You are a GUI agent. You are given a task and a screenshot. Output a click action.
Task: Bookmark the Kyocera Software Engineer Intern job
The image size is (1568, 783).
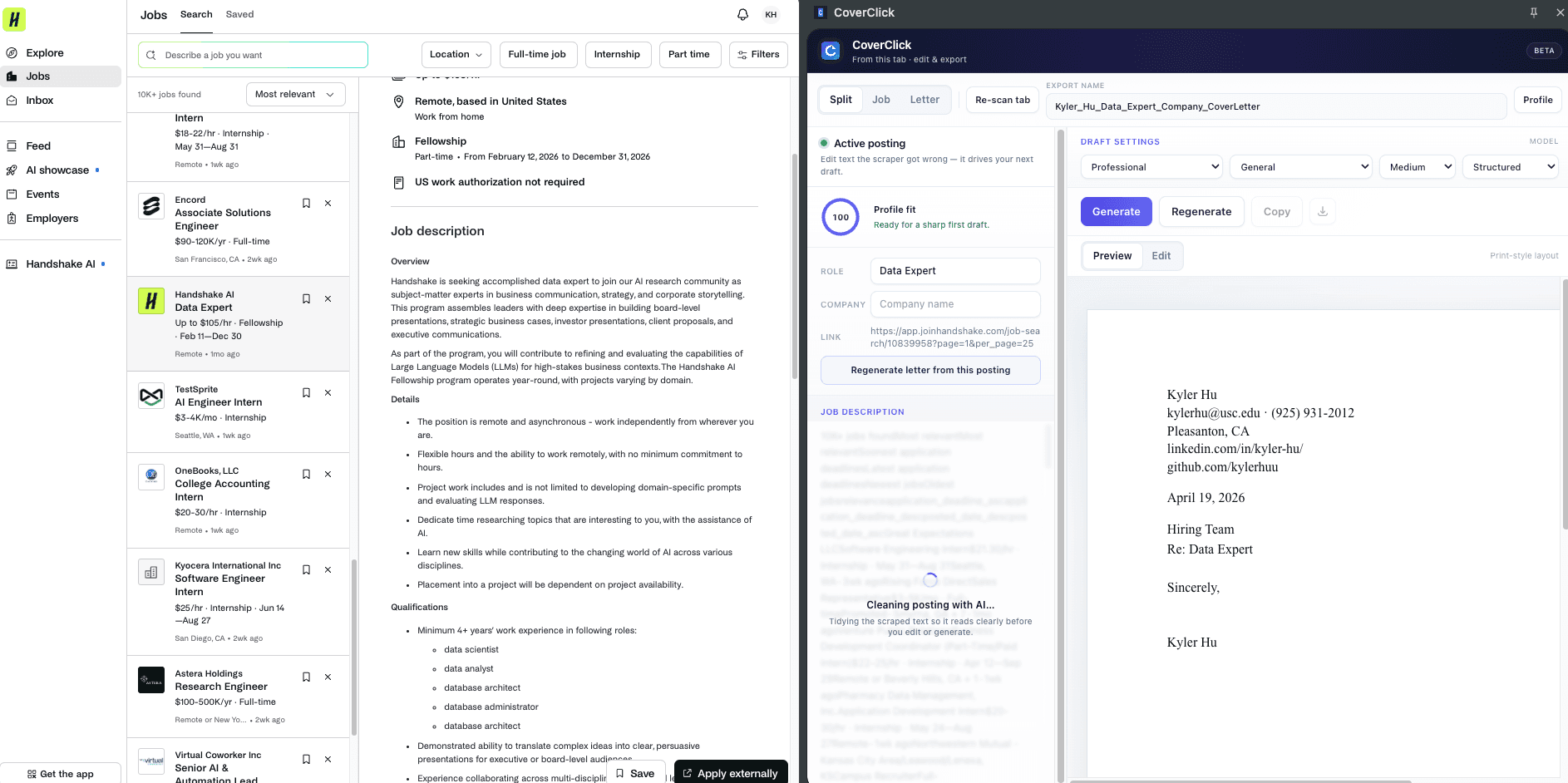pyautogui.click(x=306, y=569)
